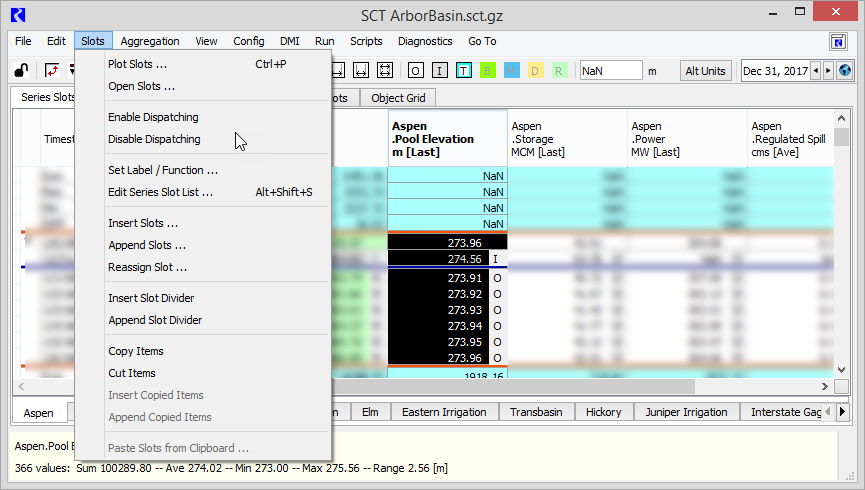
Task: Click the Alt Units button
Action: (705, 71)
